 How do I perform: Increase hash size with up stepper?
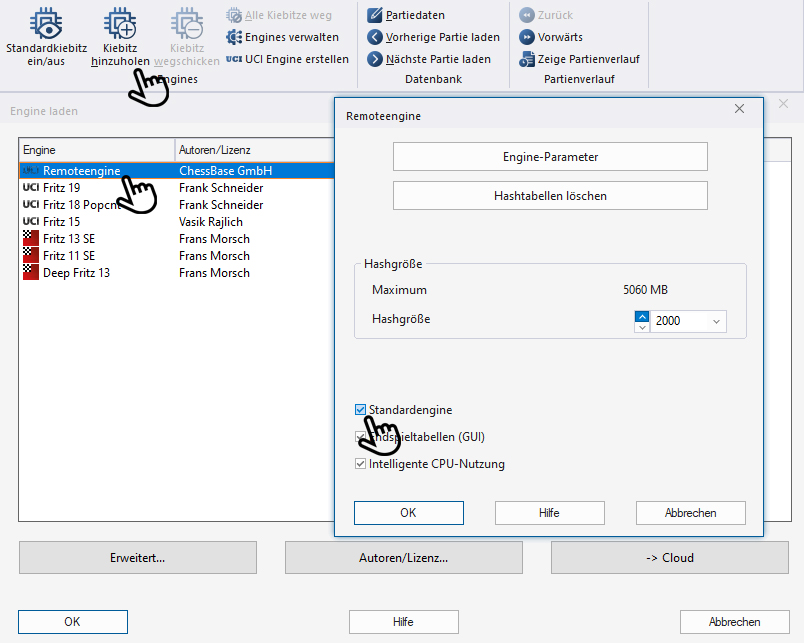coord(641,317)
